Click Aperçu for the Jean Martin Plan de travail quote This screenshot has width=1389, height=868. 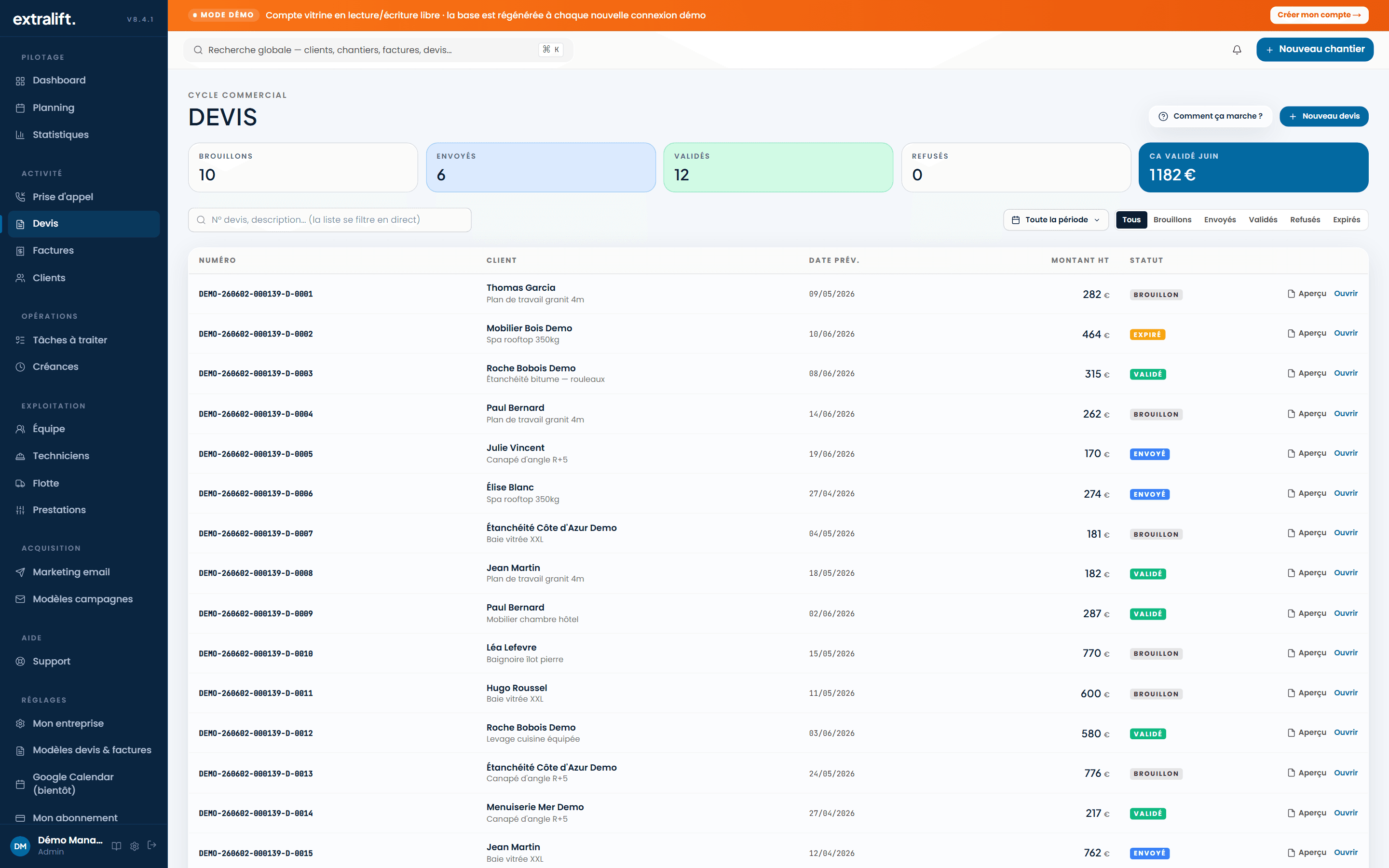coord(1307,573)
